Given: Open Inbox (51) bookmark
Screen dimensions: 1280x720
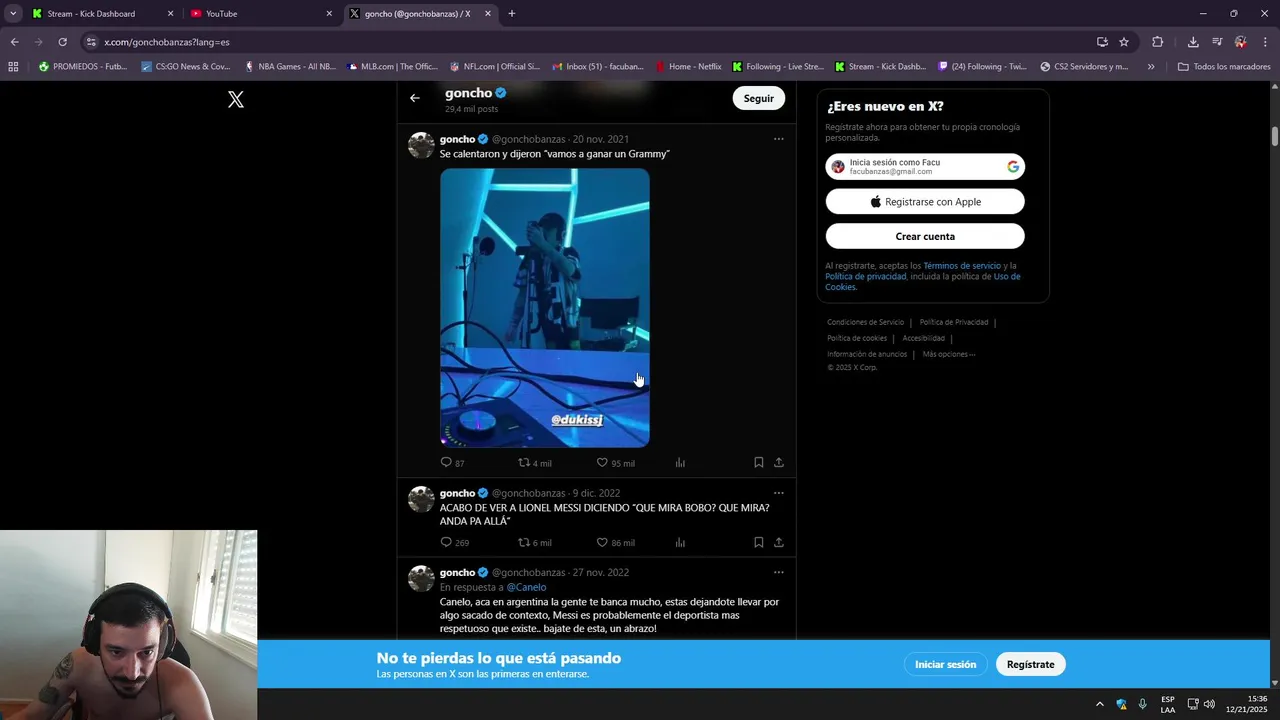Looking at the screenshot, I should 597,67.
